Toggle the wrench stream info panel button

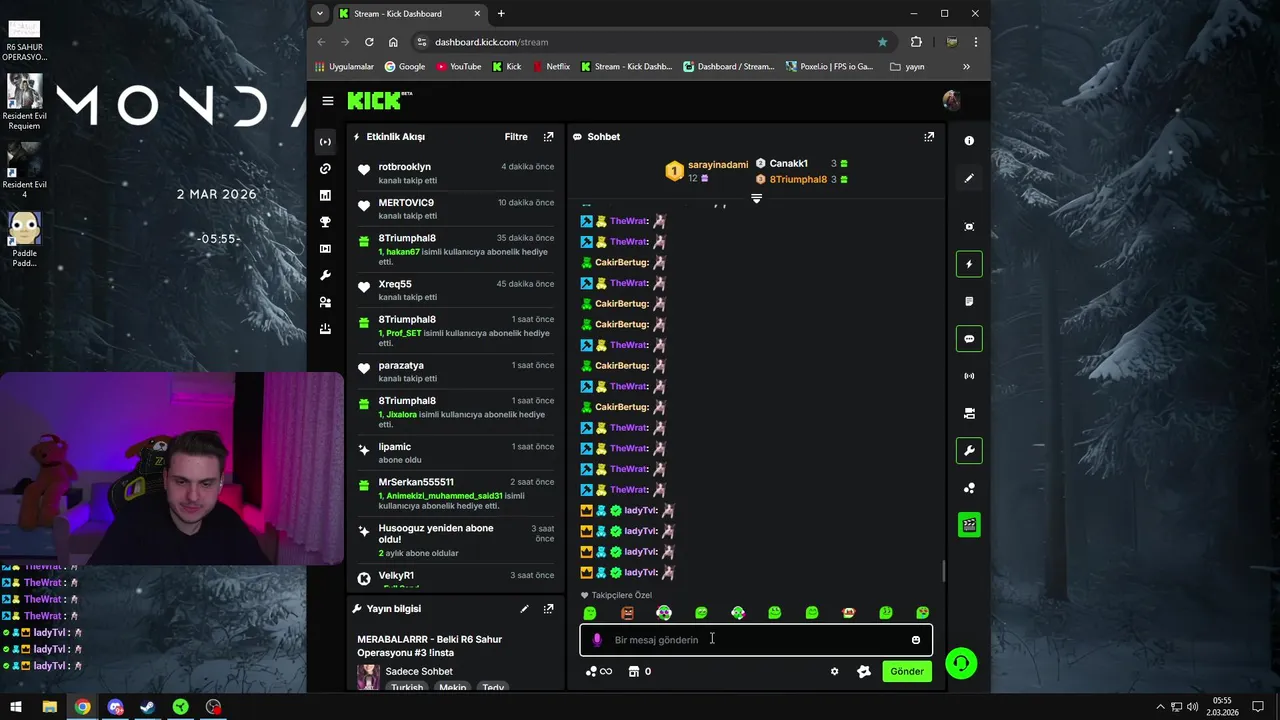click(x=969, y=451)
